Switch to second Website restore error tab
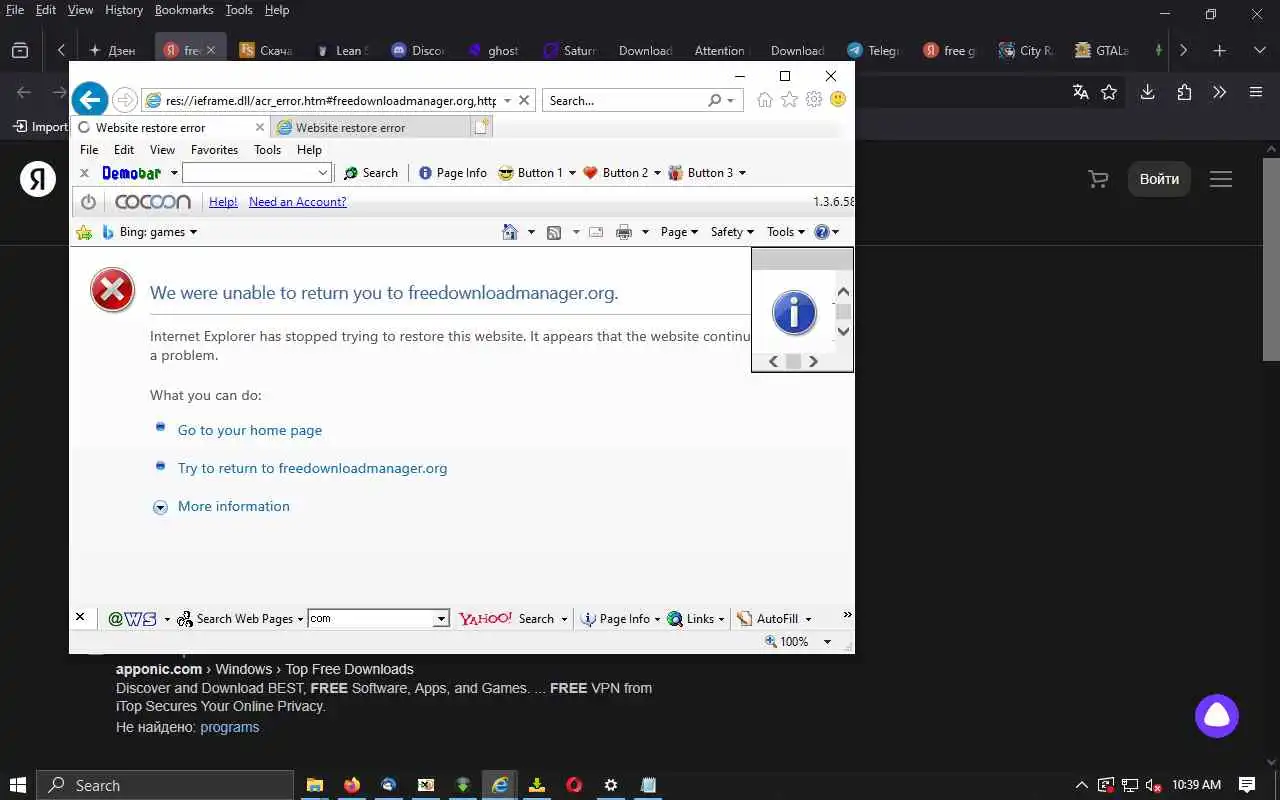 [x=369, y=128]
